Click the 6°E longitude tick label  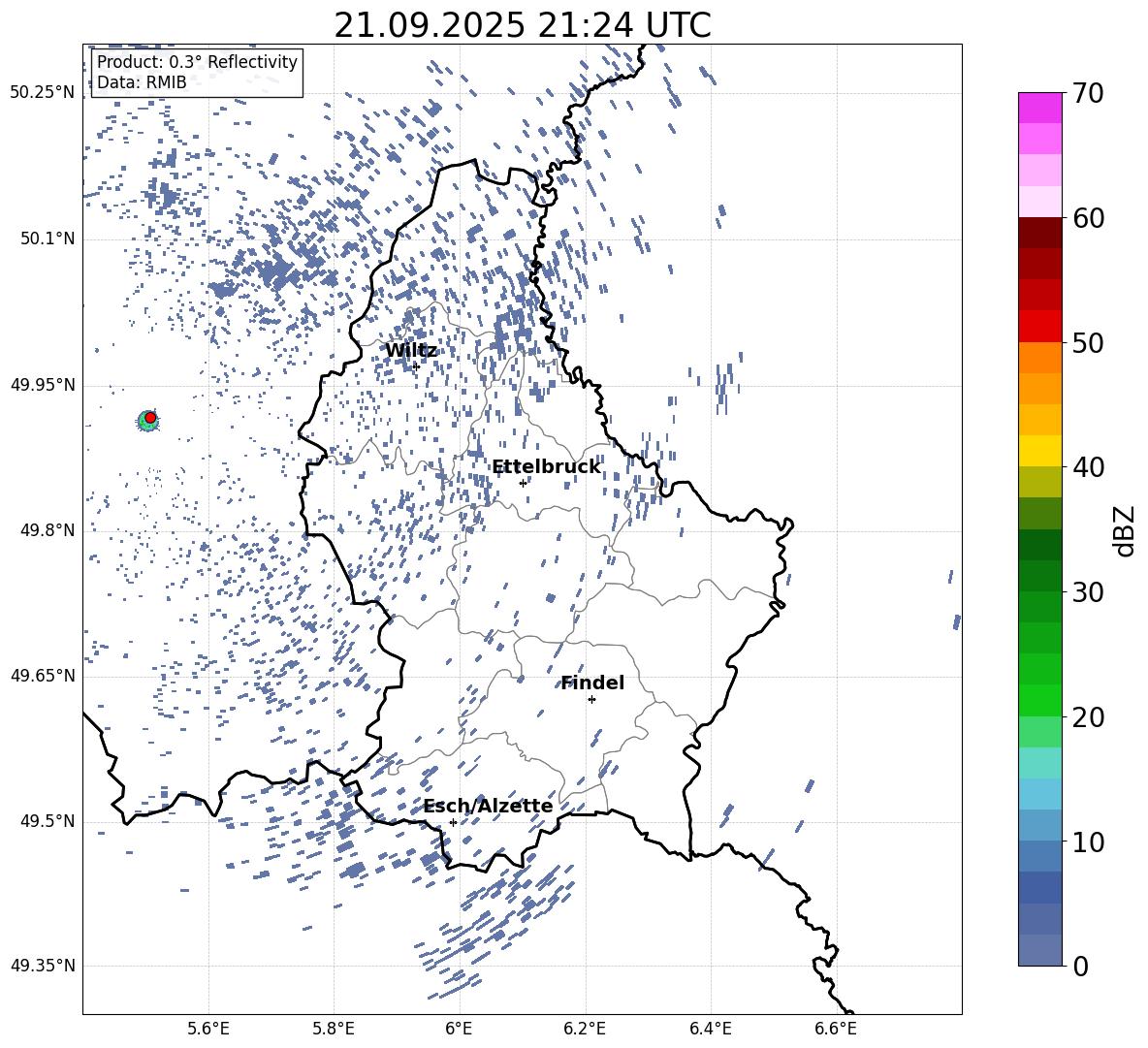point(459,1027)
